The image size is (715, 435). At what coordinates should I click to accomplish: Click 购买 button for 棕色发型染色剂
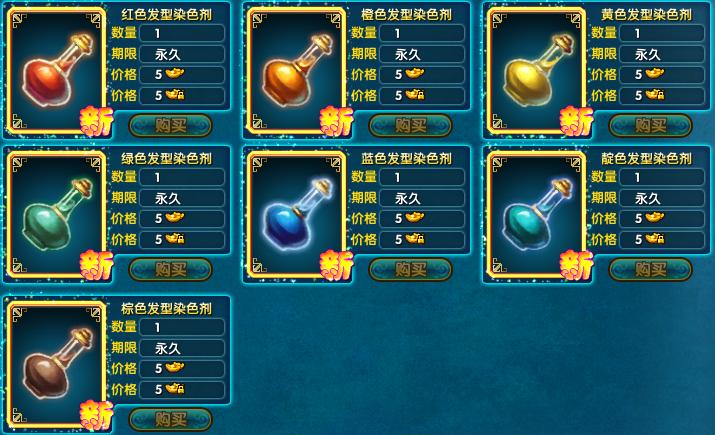171,419
